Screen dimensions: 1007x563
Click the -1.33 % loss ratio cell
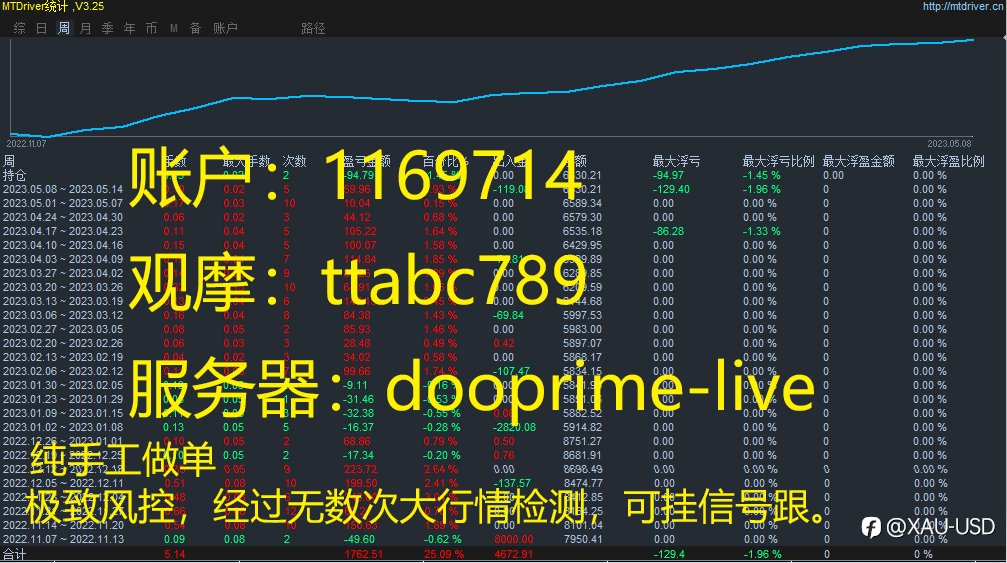[762, 232]
